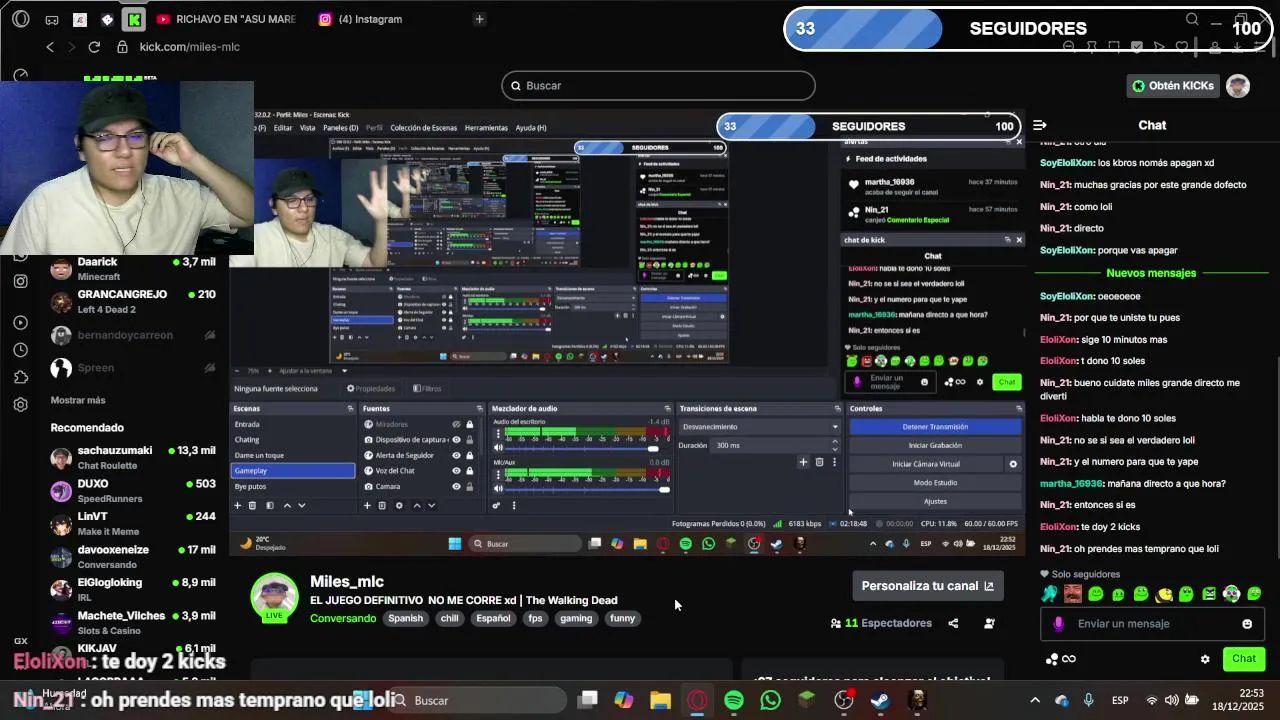The height and width of the screenshot is (720, 1280).
Task: Click the share icon next to Espectadores
Action: [953, 623]
